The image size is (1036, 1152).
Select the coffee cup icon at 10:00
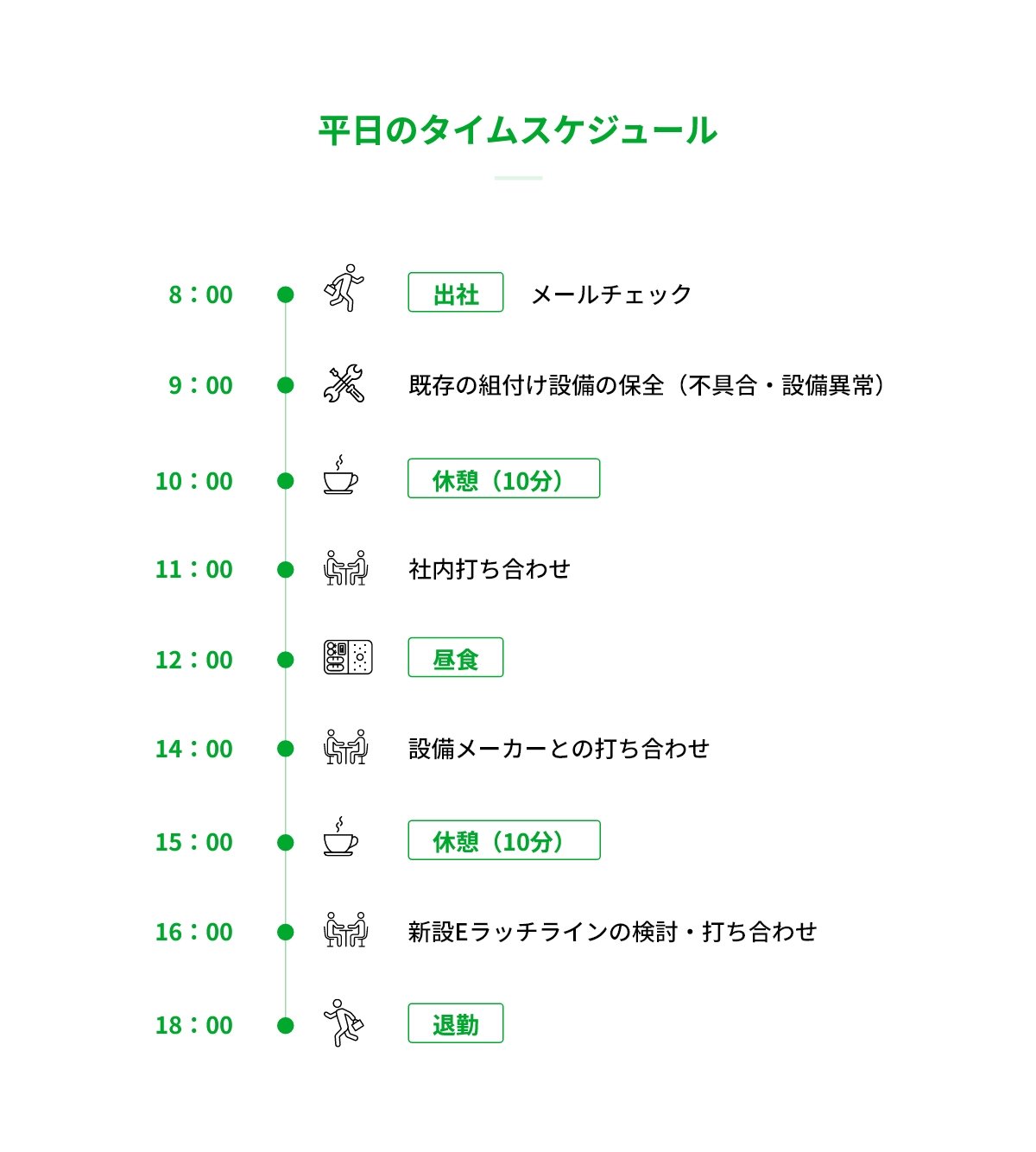pos(341,474)
